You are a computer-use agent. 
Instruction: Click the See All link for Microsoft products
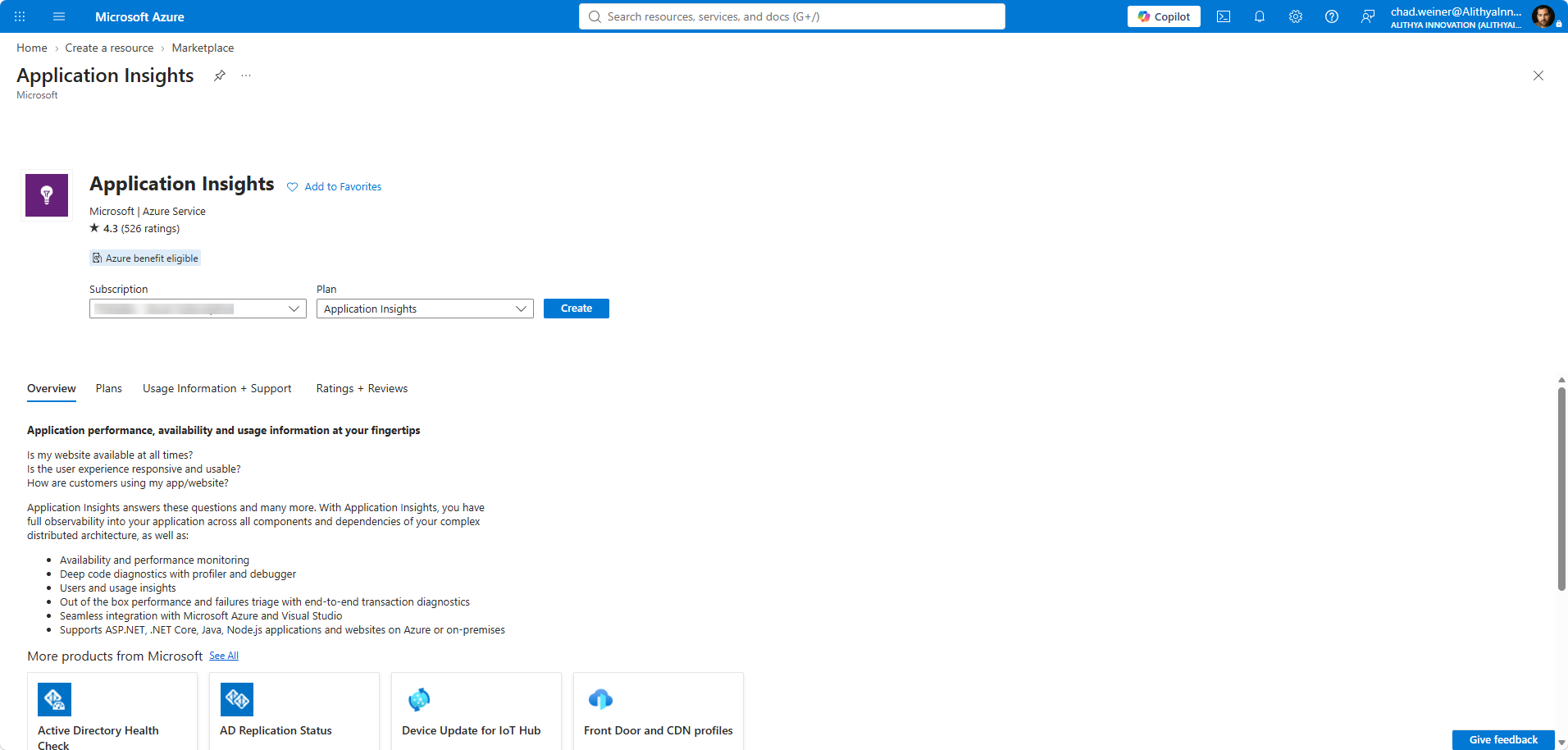(224, 656)
